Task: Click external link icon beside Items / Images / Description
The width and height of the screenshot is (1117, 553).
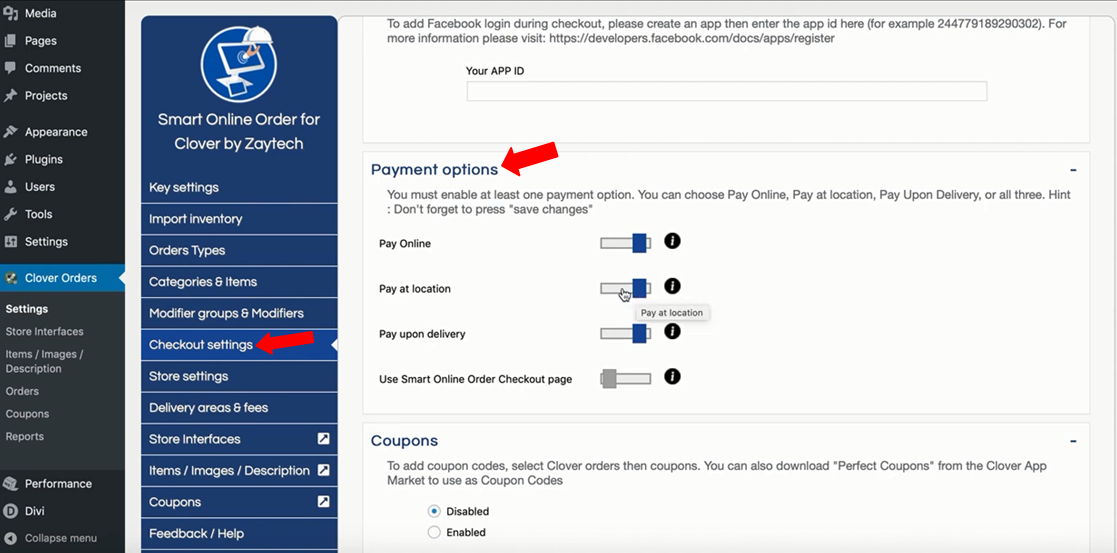Action: click(323, 470)
